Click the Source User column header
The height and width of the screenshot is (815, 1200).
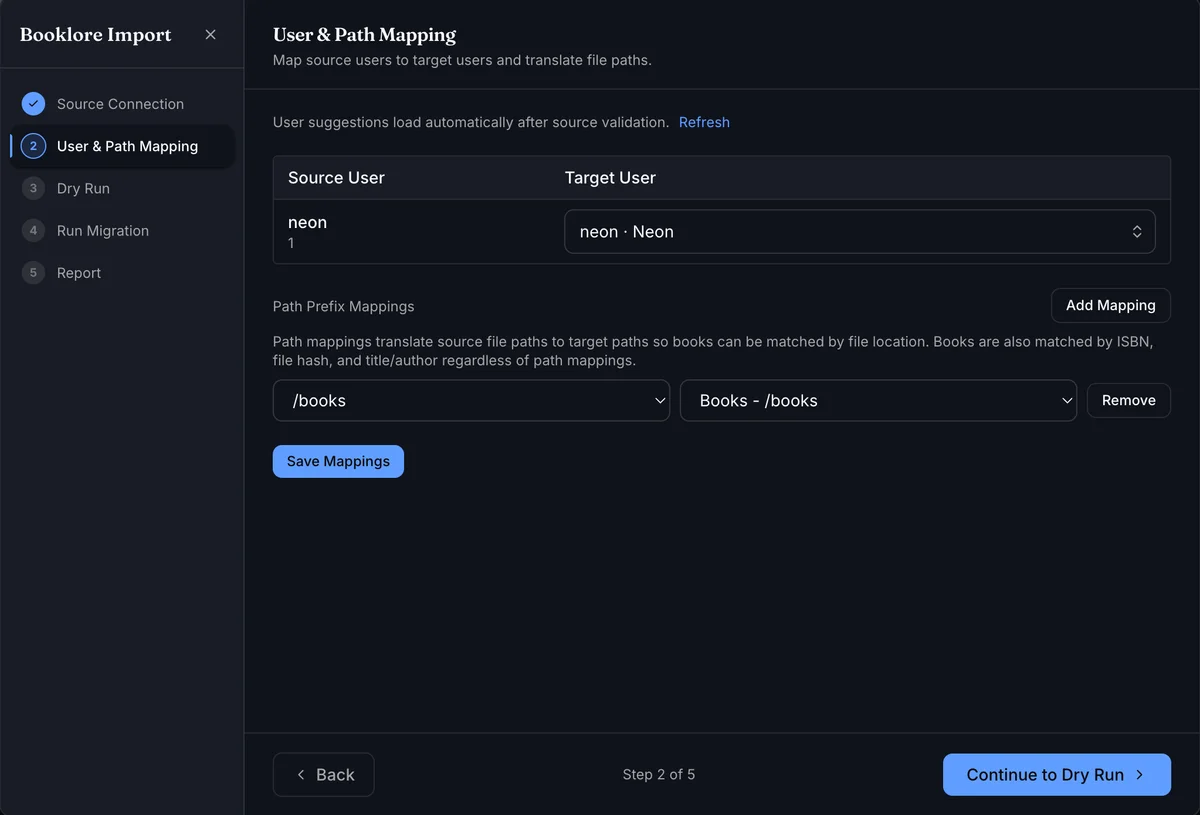[x=336, y=178]
